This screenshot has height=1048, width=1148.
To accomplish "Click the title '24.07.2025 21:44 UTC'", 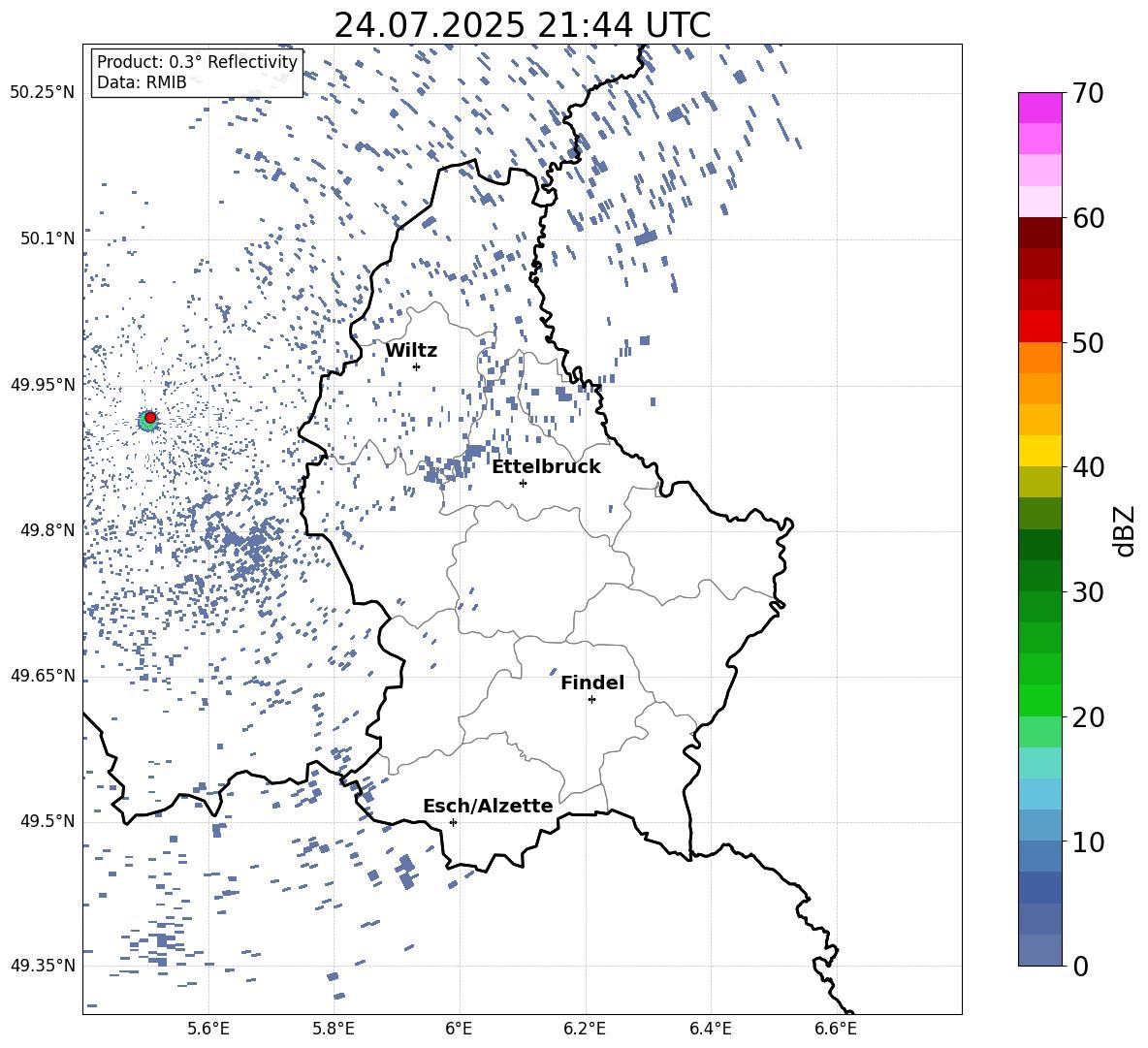I will click(x=522, y=25).
